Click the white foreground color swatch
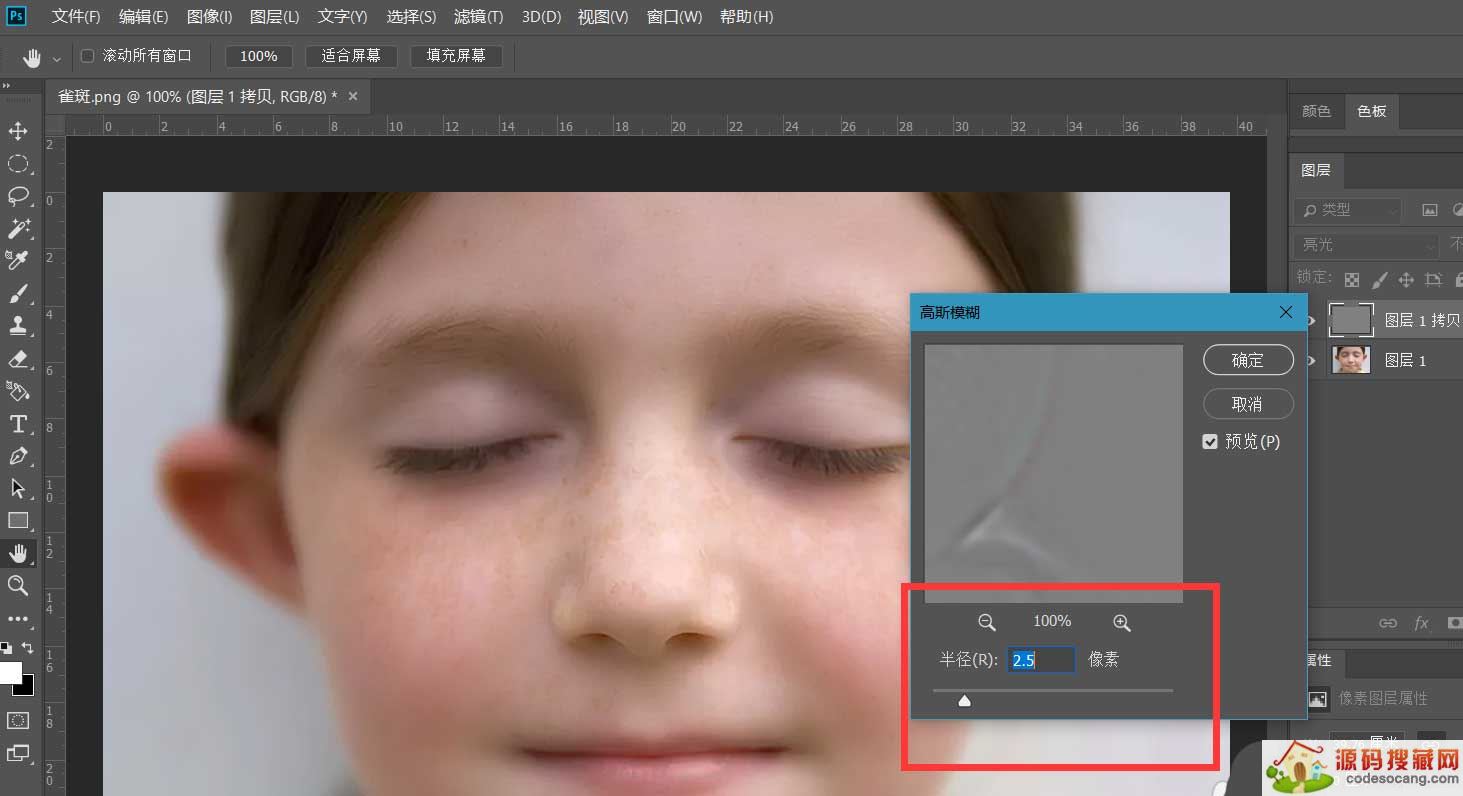1463x796 pixels. click(9, 671)
